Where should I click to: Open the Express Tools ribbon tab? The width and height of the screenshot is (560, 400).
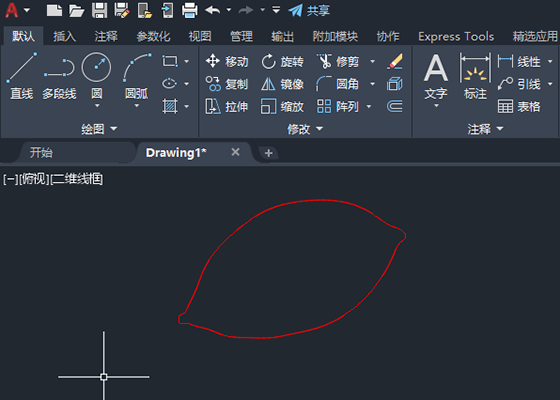[456, 36]
